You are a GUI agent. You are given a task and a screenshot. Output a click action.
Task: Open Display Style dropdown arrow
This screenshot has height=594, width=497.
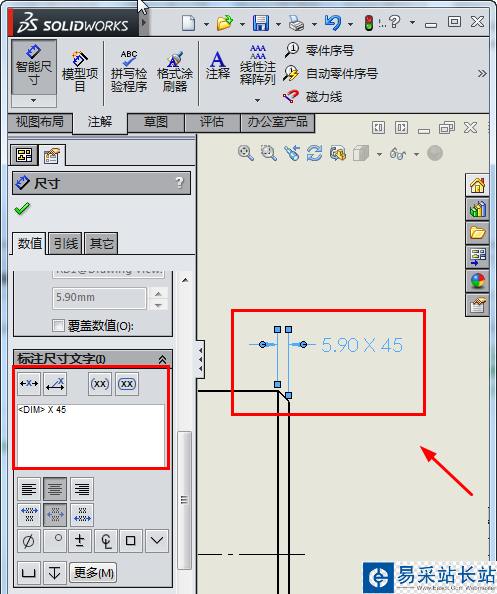[x=379, y=154]
